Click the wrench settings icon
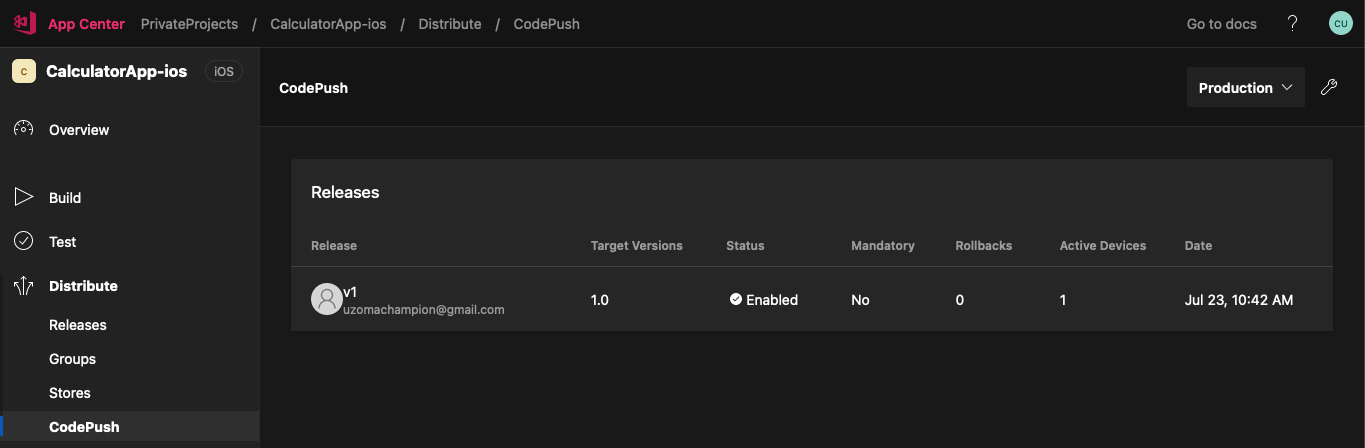The image size is (1365, 448). [x=1329, y=88]
